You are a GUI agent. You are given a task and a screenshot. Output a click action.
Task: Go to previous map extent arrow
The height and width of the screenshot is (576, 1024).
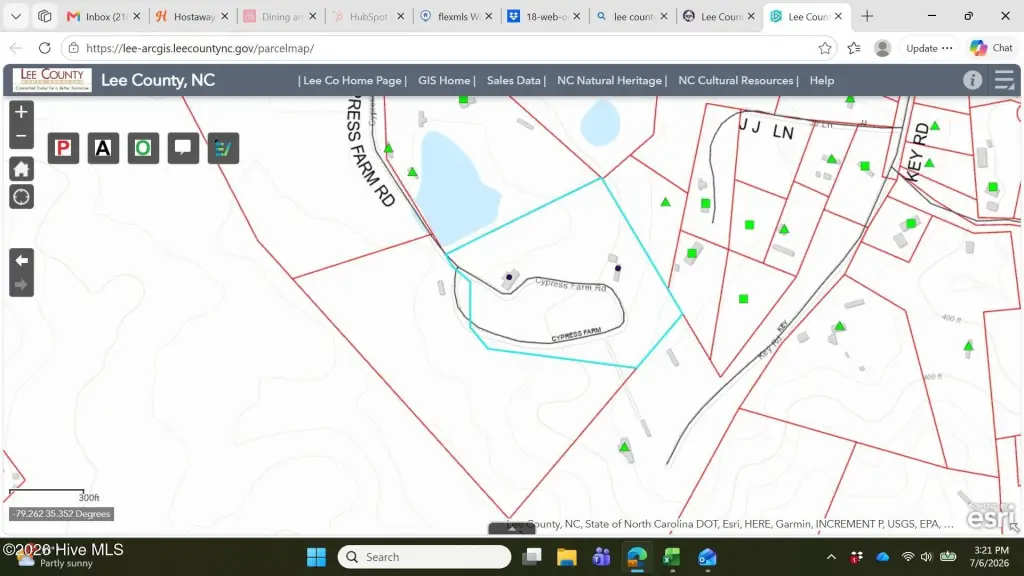pos(21,261)
